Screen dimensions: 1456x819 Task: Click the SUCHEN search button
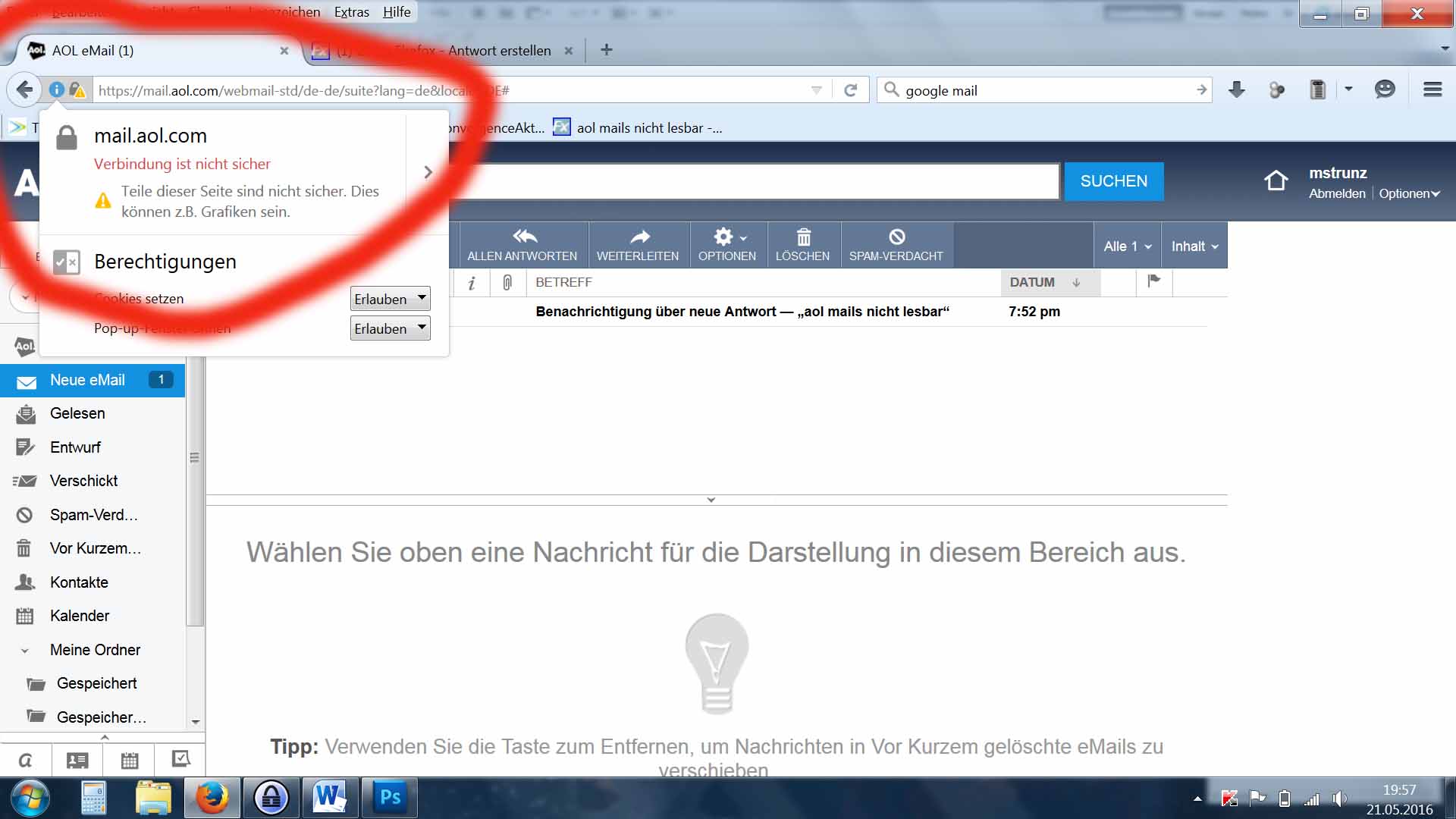pos(1113,181)
